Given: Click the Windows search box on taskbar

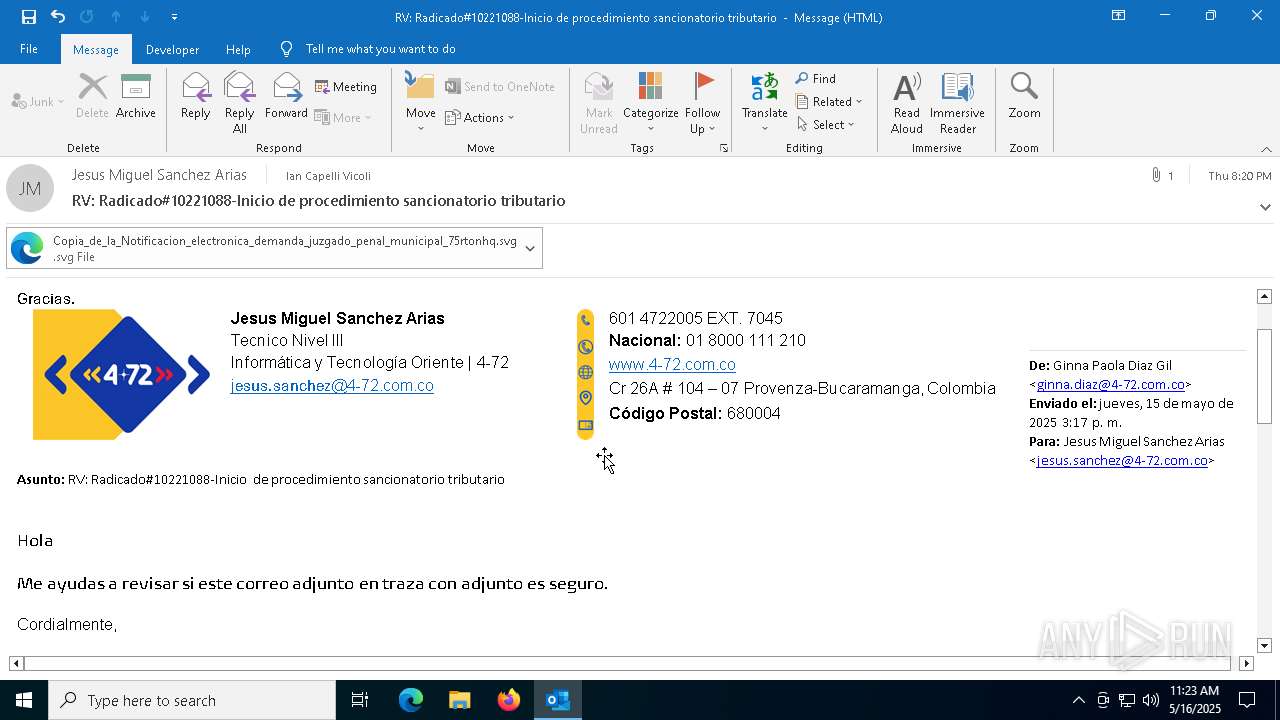Looking at the screenshot, I should tap(192, 700).
